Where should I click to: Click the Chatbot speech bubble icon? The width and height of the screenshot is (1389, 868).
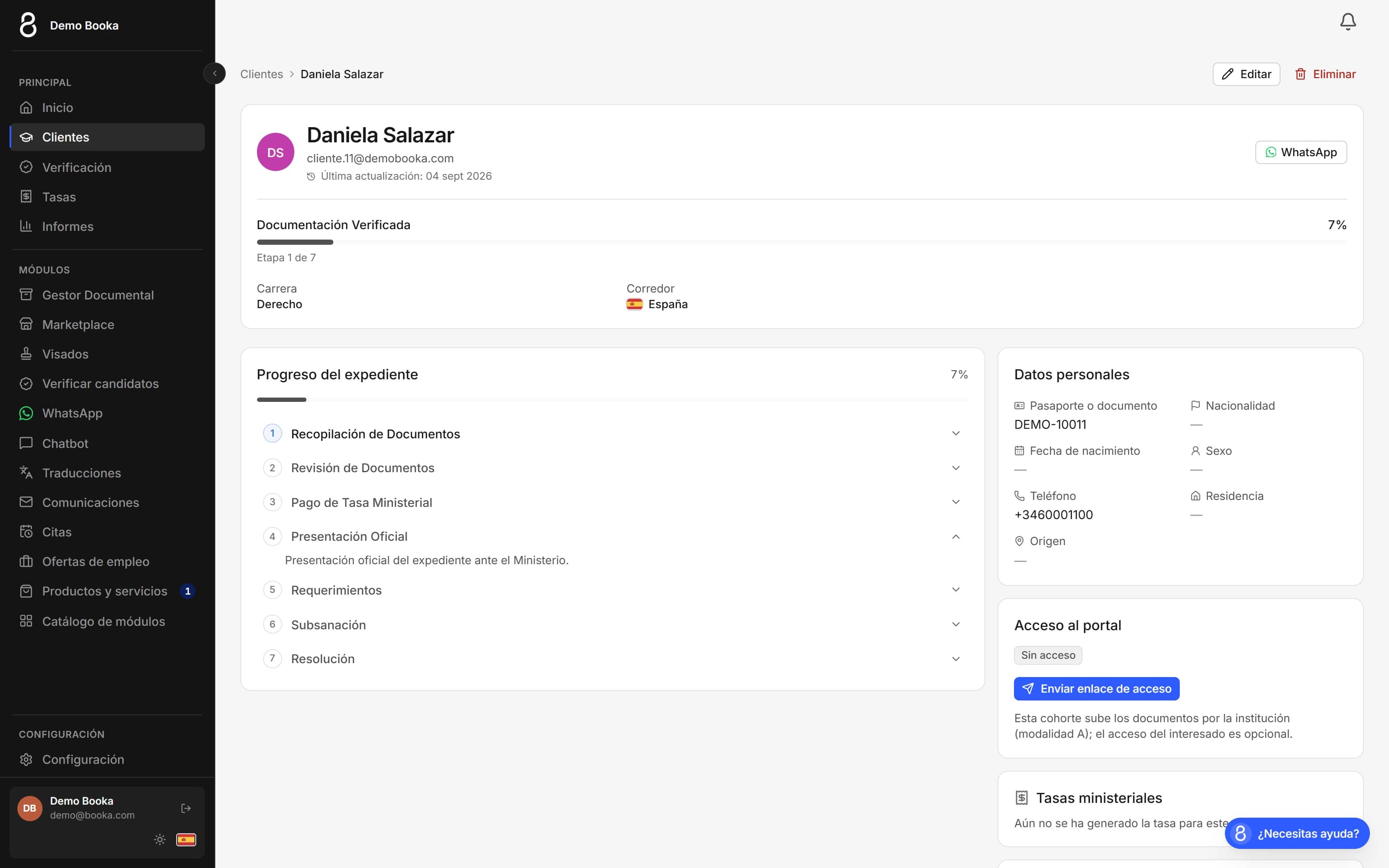pyautogui.click(x=26, y=443)
